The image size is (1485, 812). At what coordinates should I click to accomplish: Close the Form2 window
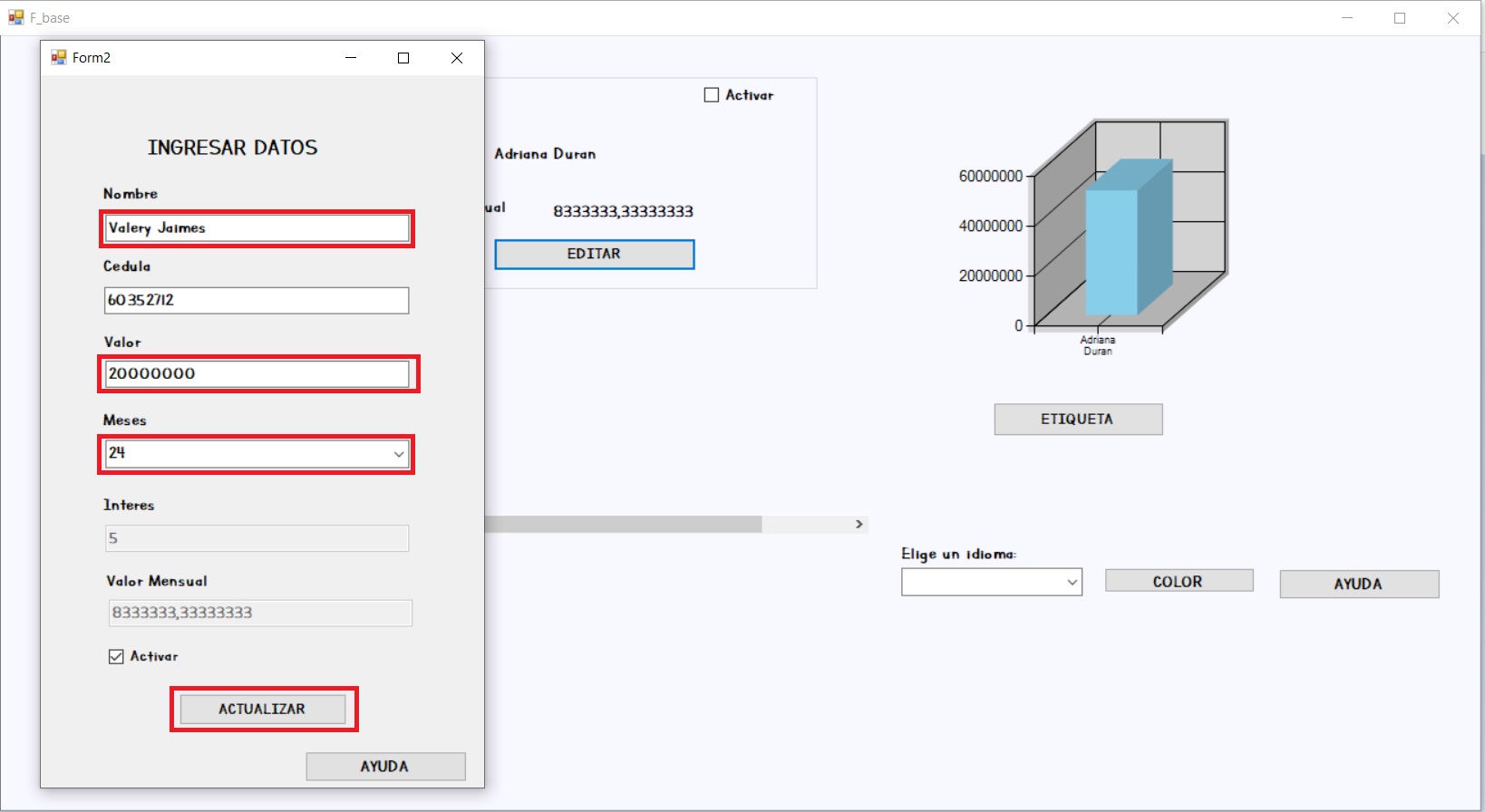pyautogui.click(x=457, y=58)
